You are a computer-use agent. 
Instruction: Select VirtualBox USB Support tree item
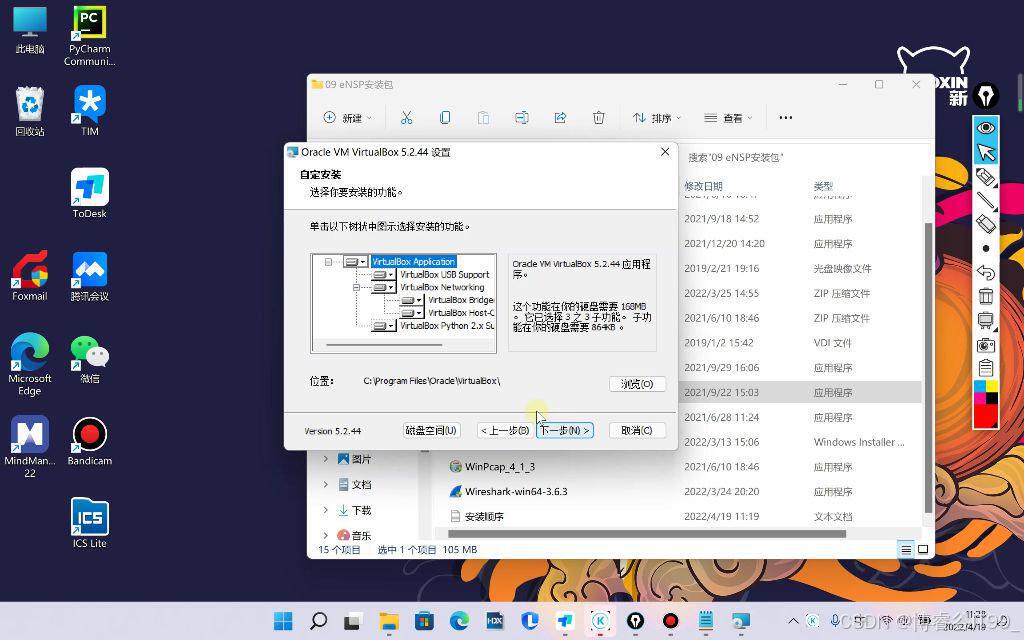(x=444, y=275)
